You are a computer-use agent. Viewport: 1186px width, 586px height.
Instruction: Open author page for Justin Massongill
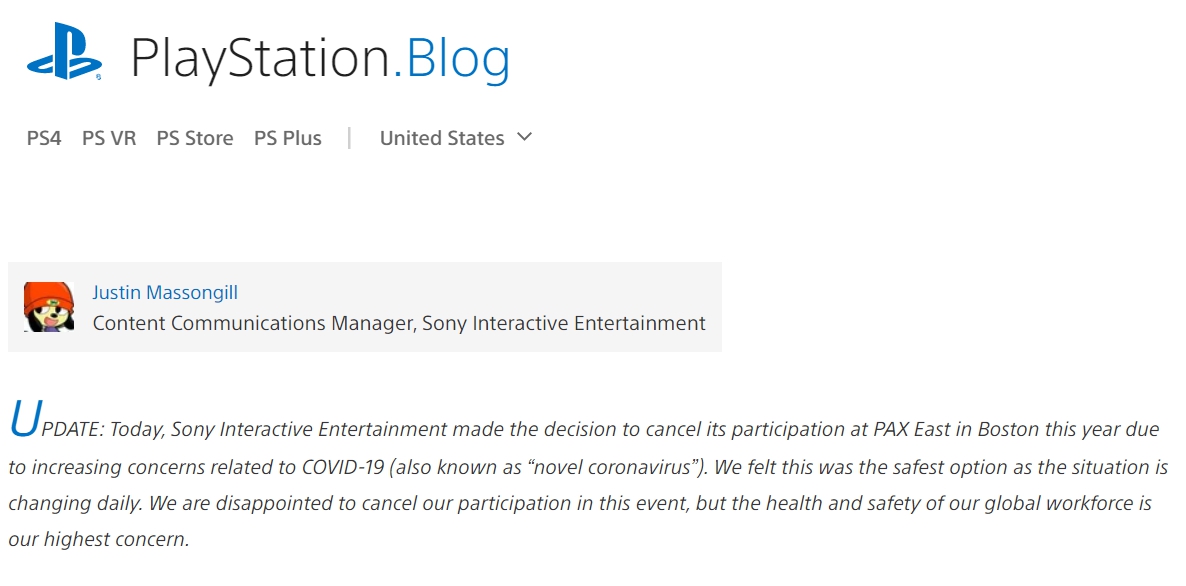click(x=165, y=293)
